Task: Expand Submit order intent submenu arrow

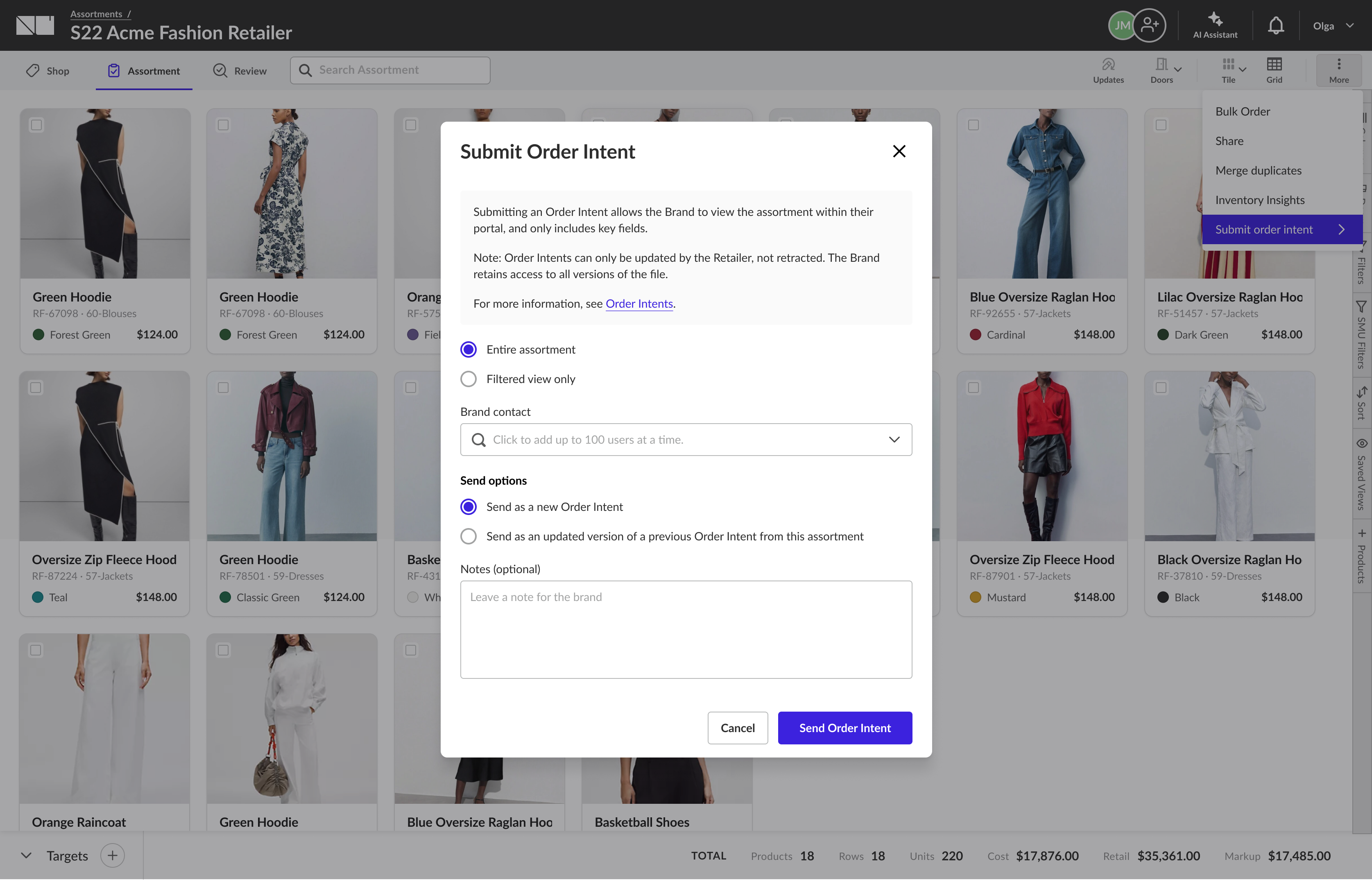Action: coord(1341,229)
